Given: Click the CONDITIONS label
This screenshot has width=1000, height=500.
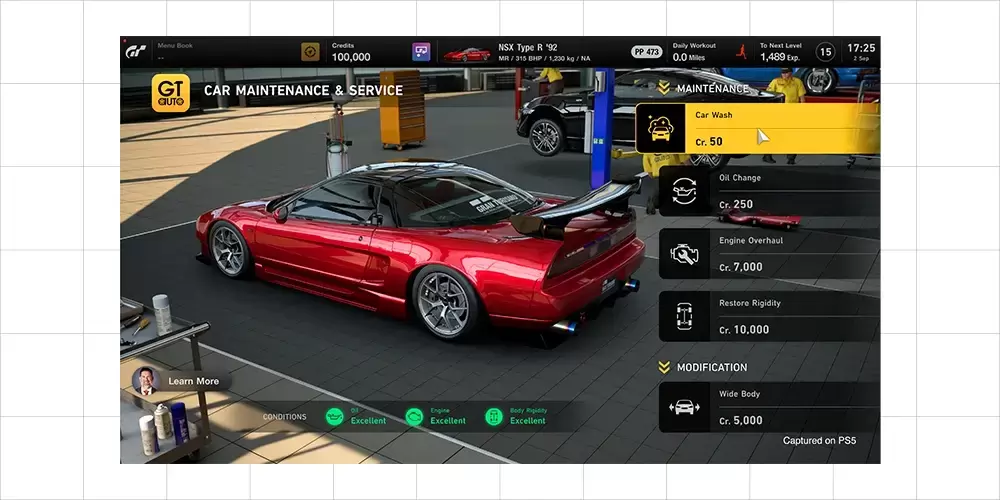Looking at the screenshot, I should pyautogui.click(x=284, y=417).
